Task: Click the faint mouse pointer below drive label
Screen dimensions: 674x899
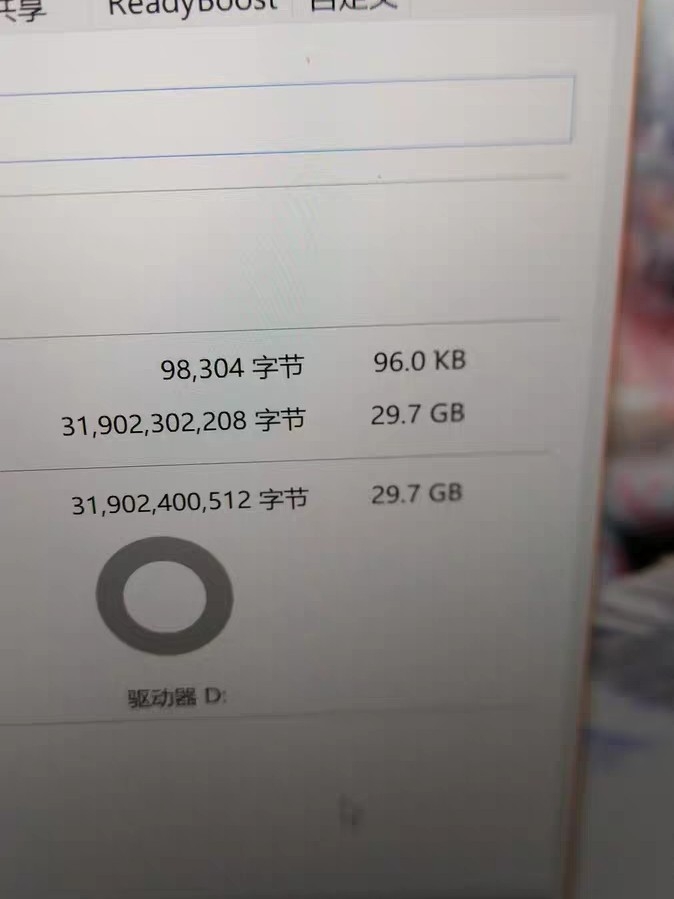Action: (x=350, y=811)
